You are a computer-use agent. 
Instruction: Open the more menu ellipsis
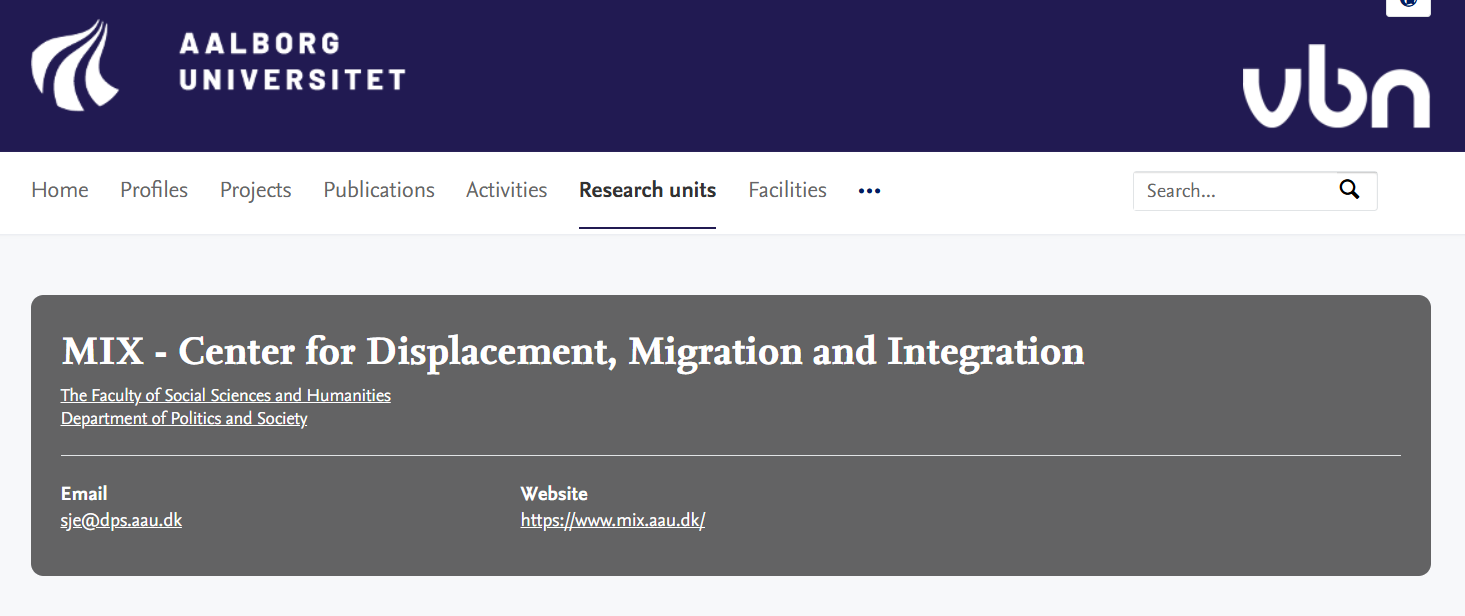869,191
